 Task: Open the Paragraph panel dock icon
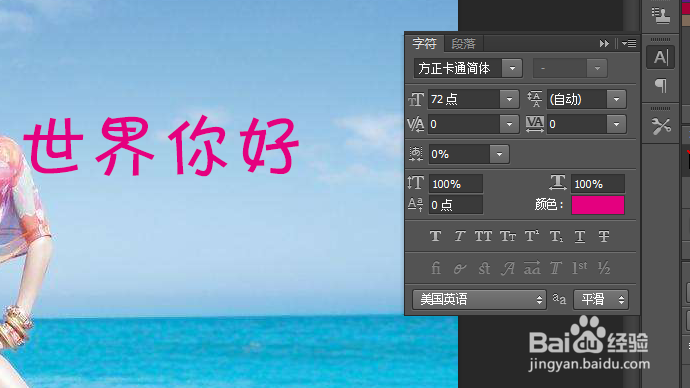coord(661,85)
